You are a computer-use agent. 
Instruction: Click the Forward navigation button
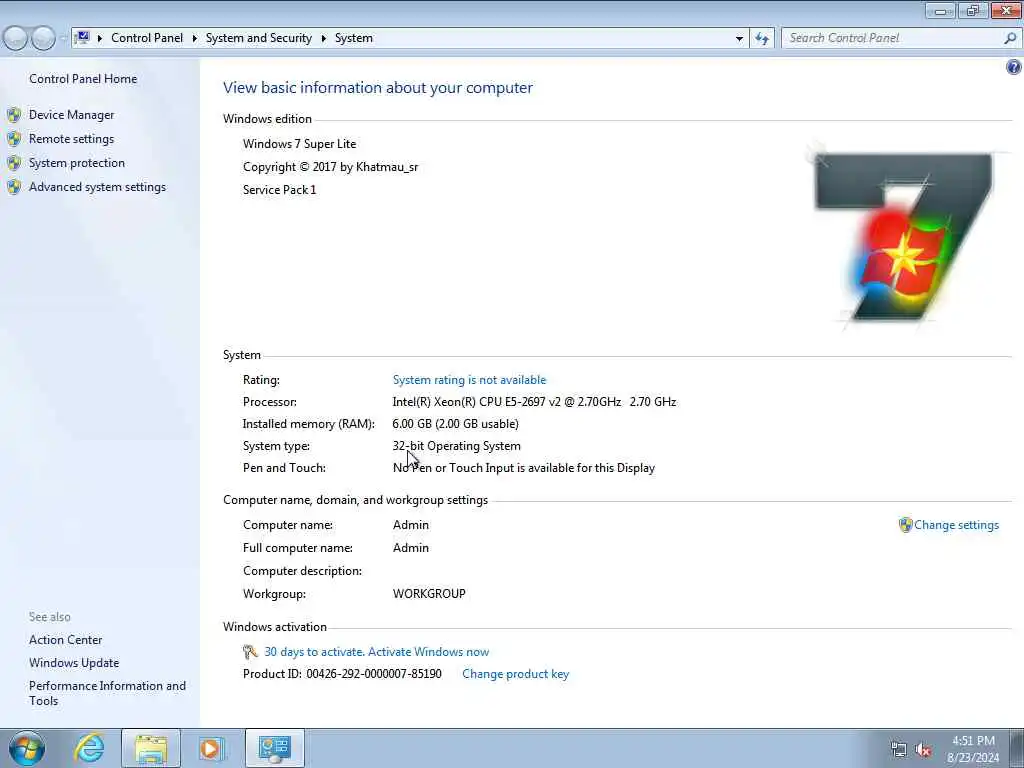43,38
